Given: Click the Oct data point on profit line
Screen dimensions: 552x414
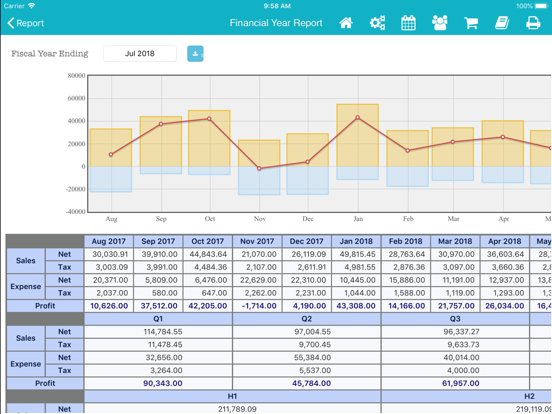Looking at the screenshot, I should tap(209, 119).
